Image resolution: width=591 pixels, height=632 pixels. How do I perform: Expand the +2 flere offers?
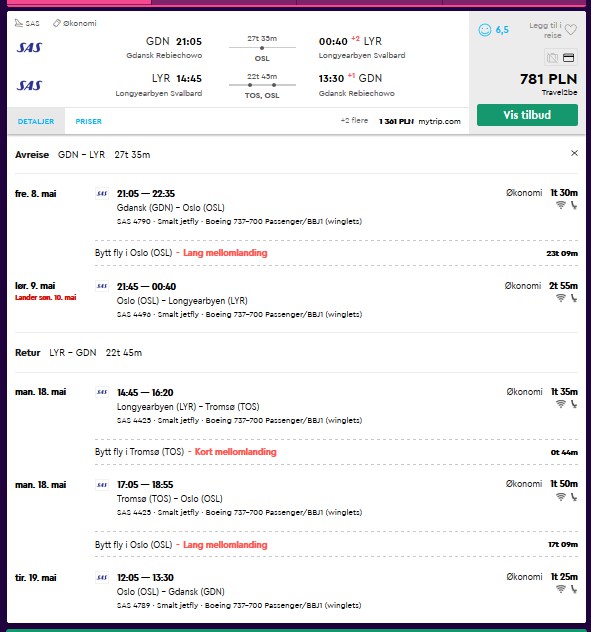[354, 121]
